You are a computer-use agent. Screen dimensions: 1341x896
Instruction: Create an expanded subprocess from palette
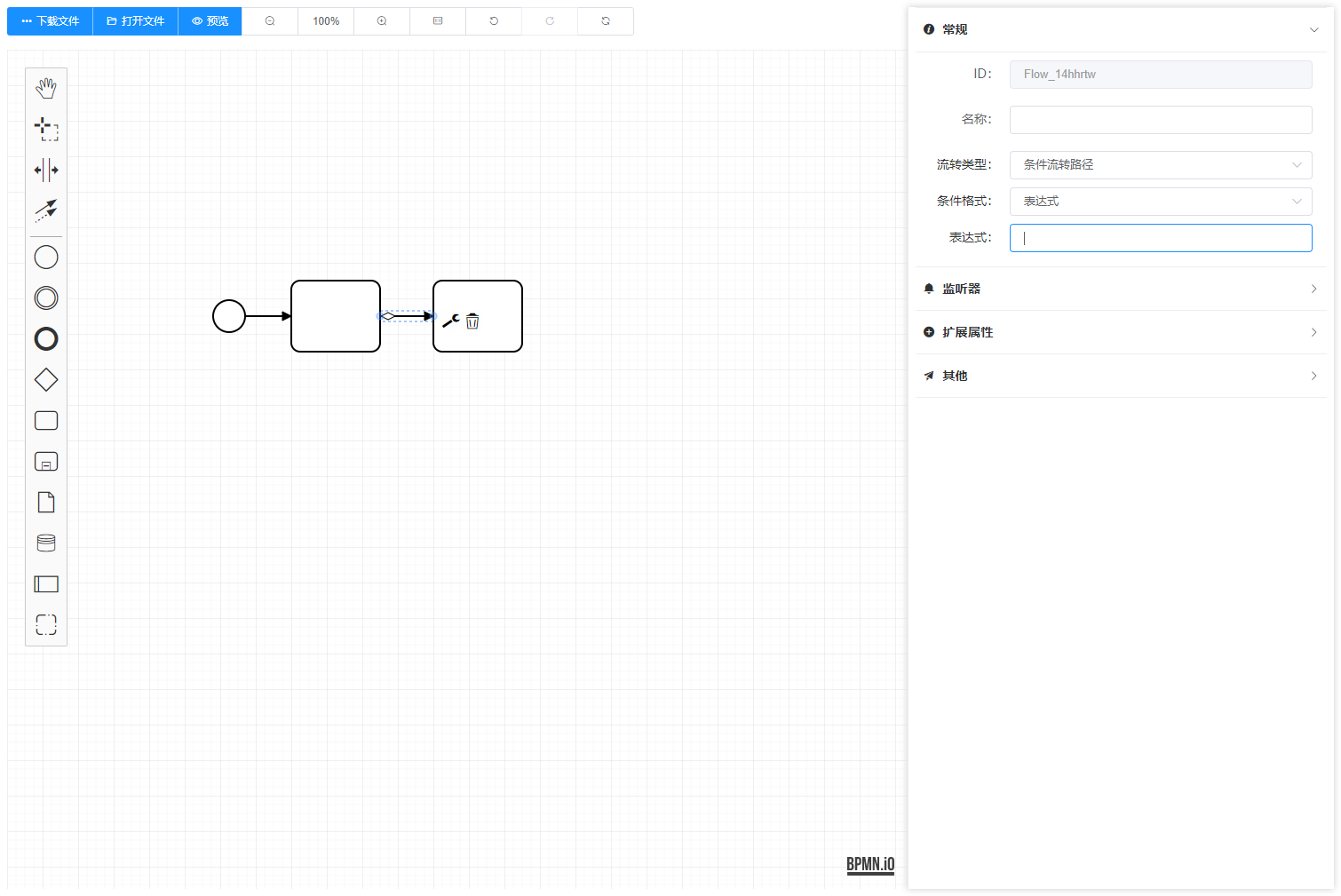click(x=46, y=462)
